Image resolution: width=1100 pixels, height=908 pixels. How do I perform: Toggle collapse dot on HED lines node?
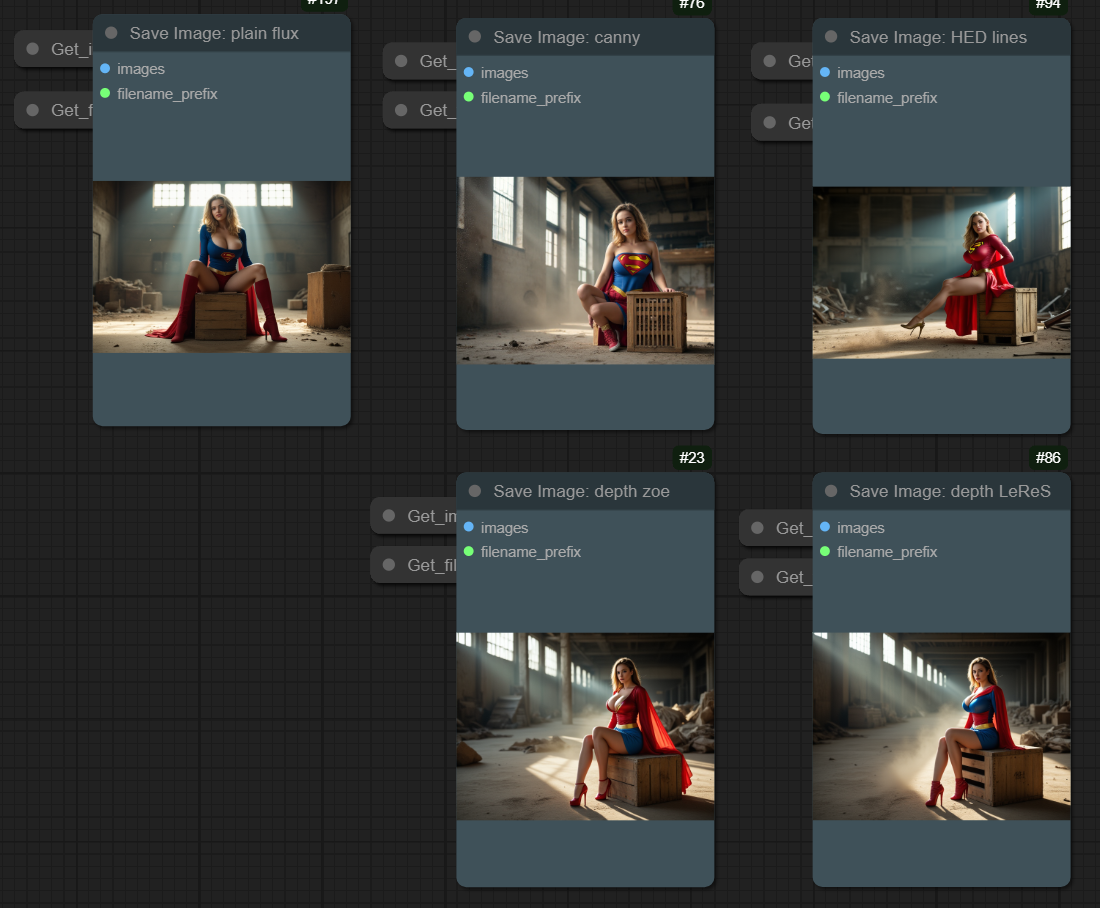831,37
